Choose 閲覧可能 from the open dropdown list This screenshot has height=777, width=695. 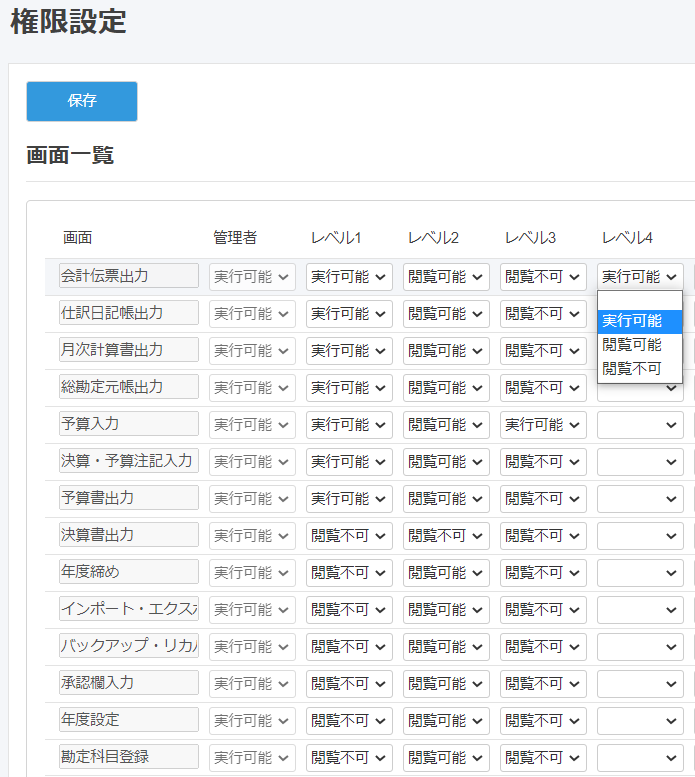click(x=640, y=345)
